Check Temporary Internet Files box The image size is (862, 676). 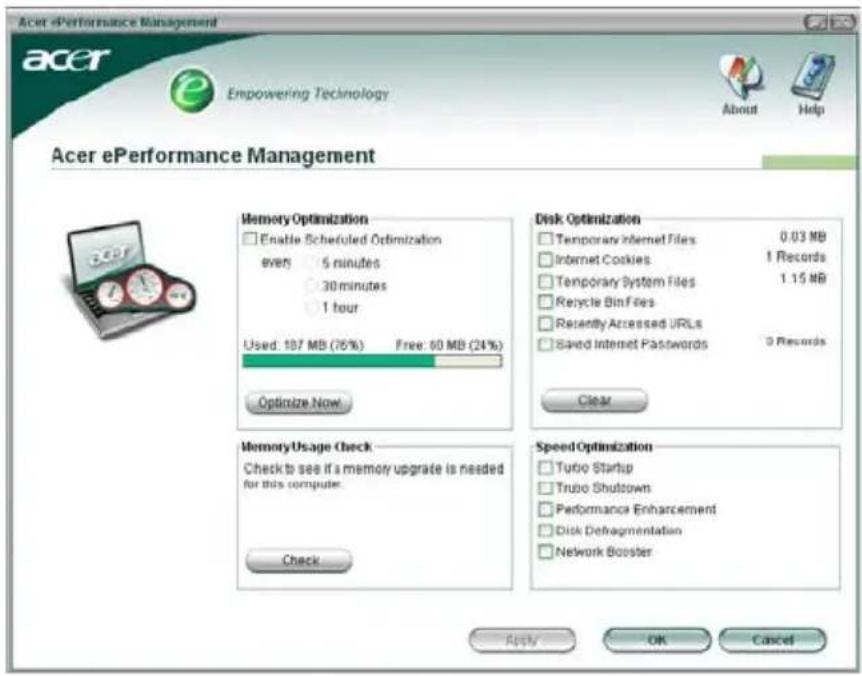click(545, 239)
